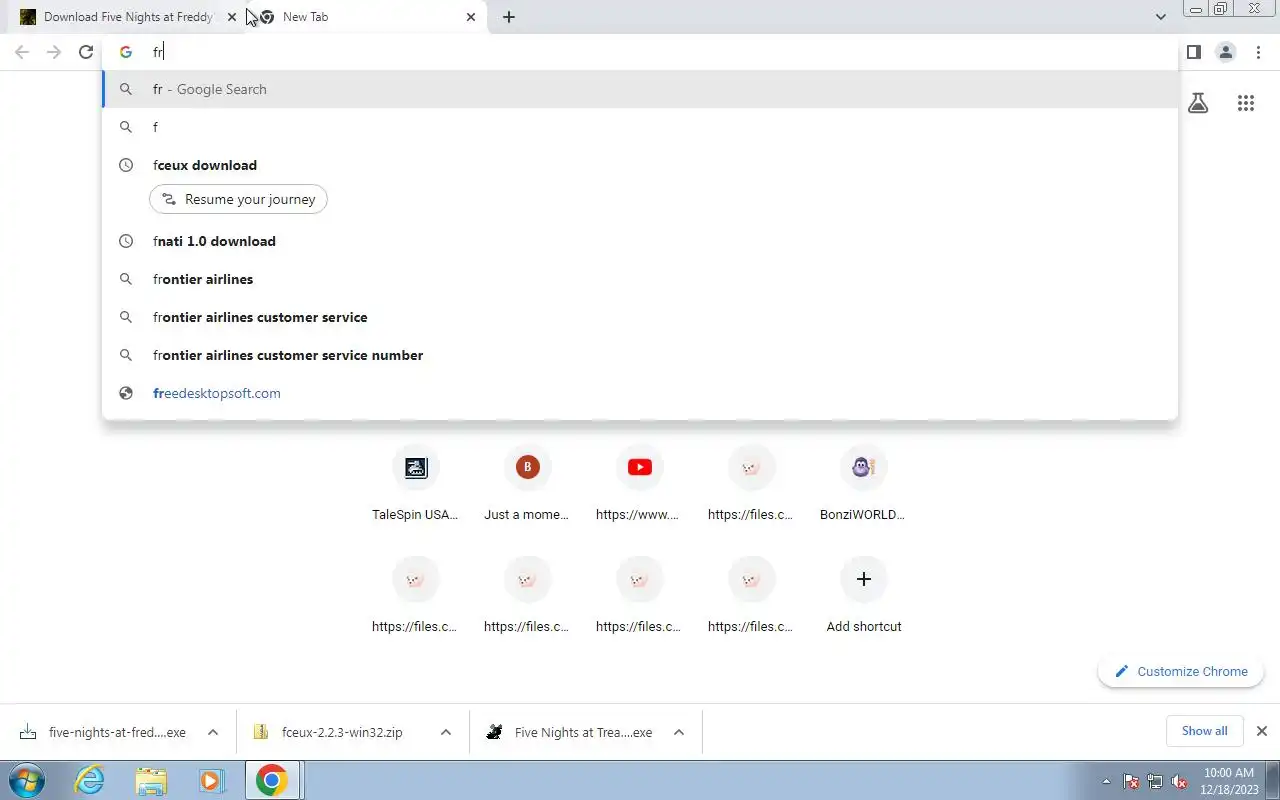Show hidden tray icons arrow
This screenshot has width=1280, height=800.
(x=1107, y=781)
